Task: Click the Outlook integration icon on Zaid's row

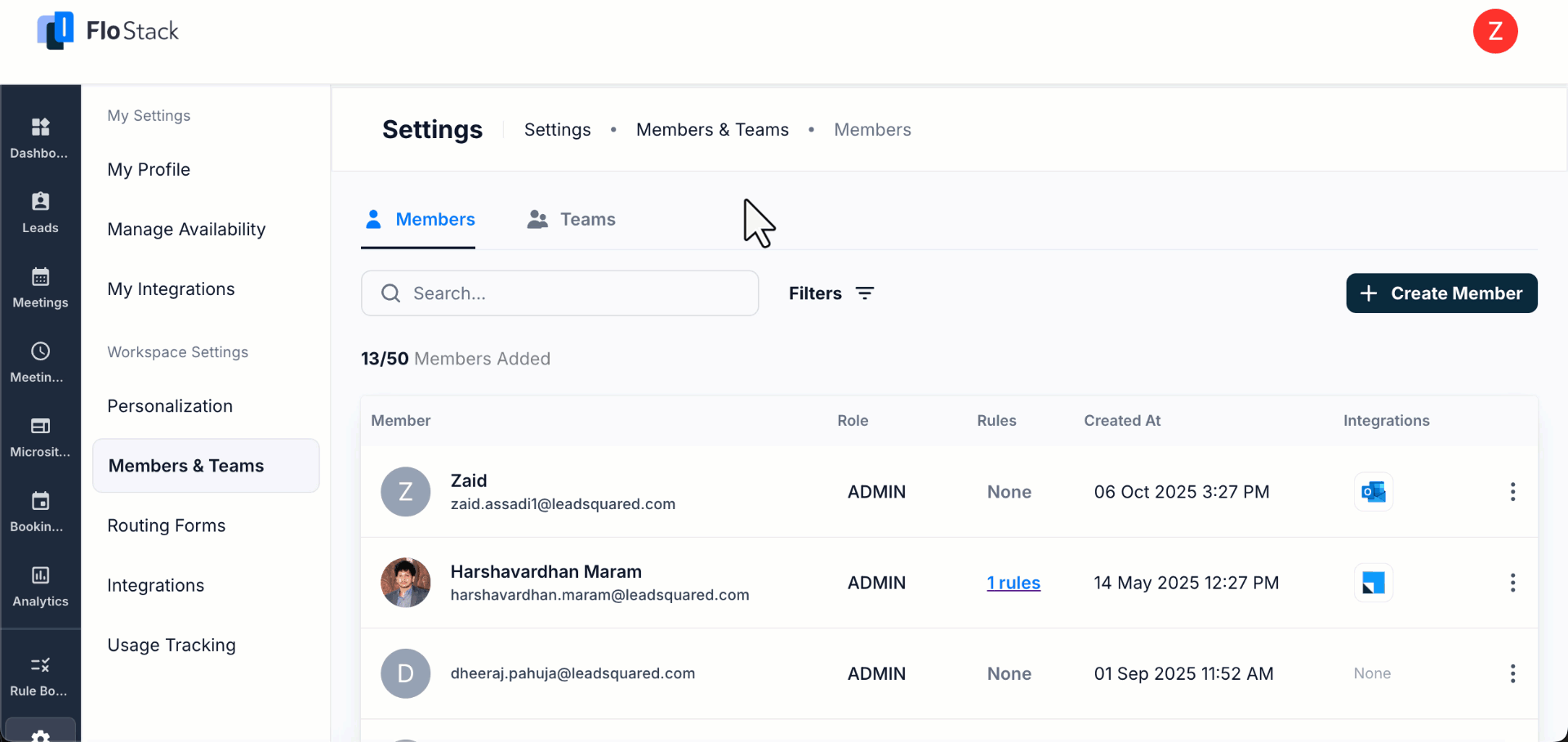Action: tap(1373, 491)
